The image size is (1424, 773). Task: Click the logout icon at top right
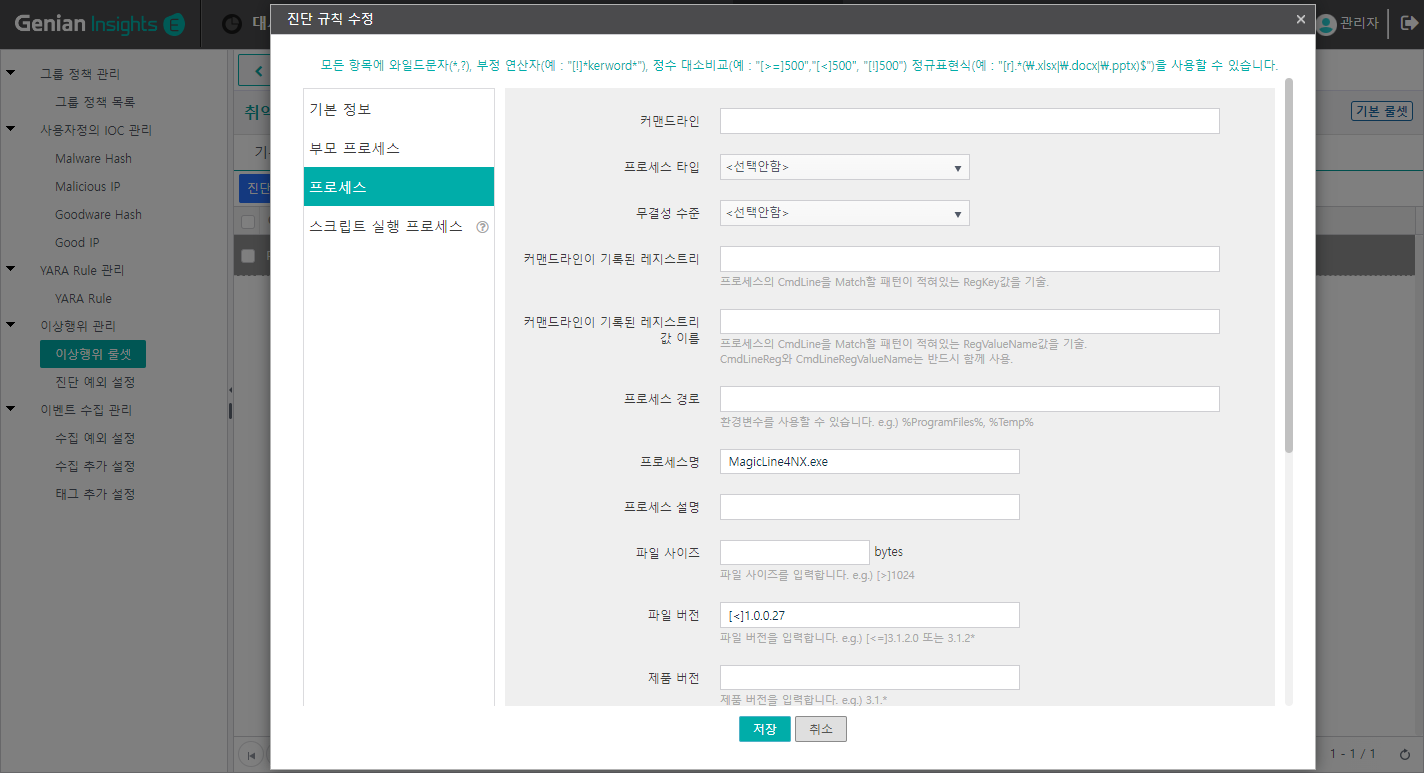coord(1410,23)
